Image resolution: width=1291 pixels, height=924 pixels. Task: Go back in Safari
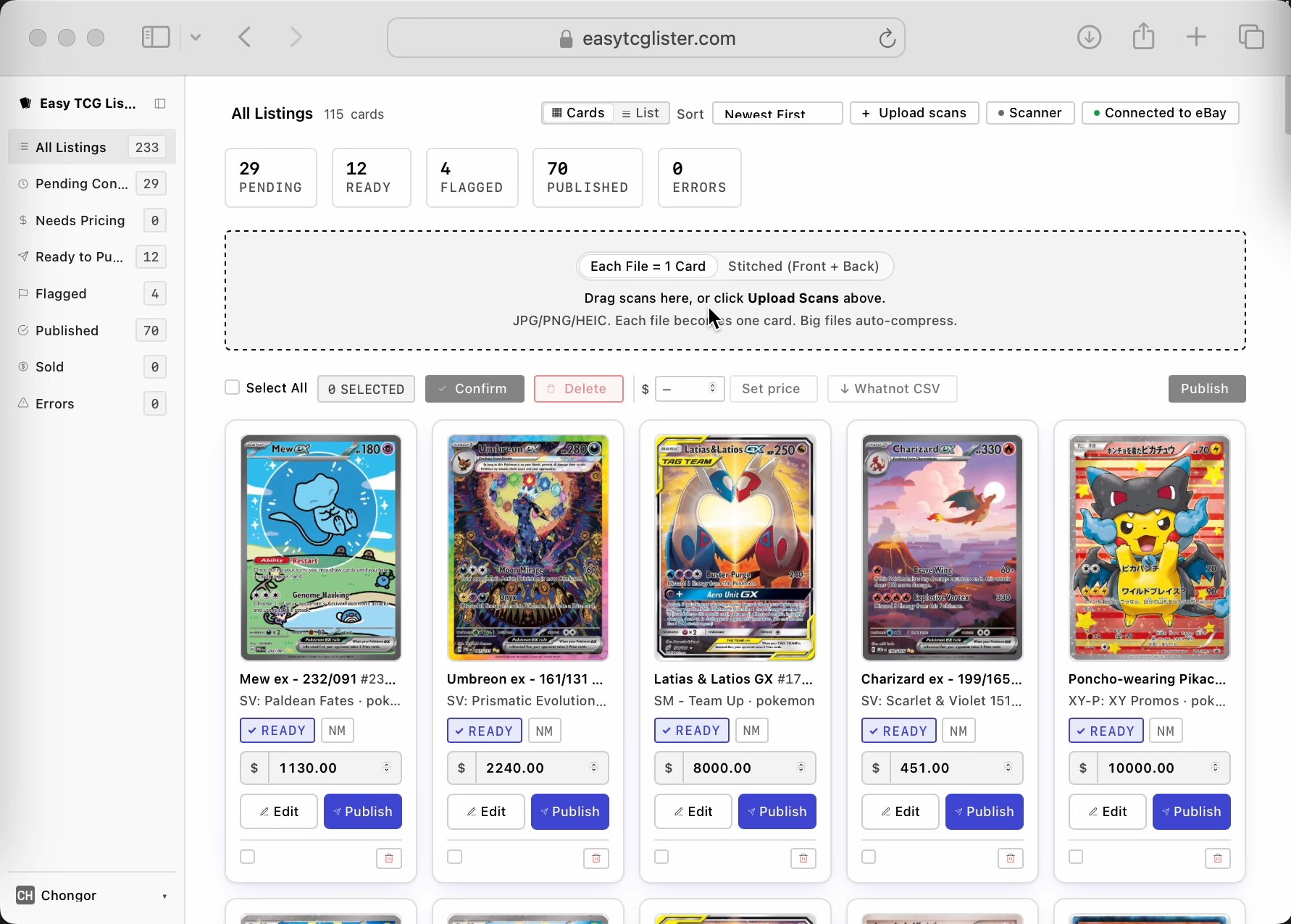pyautogui.click(x=246, y=37)
